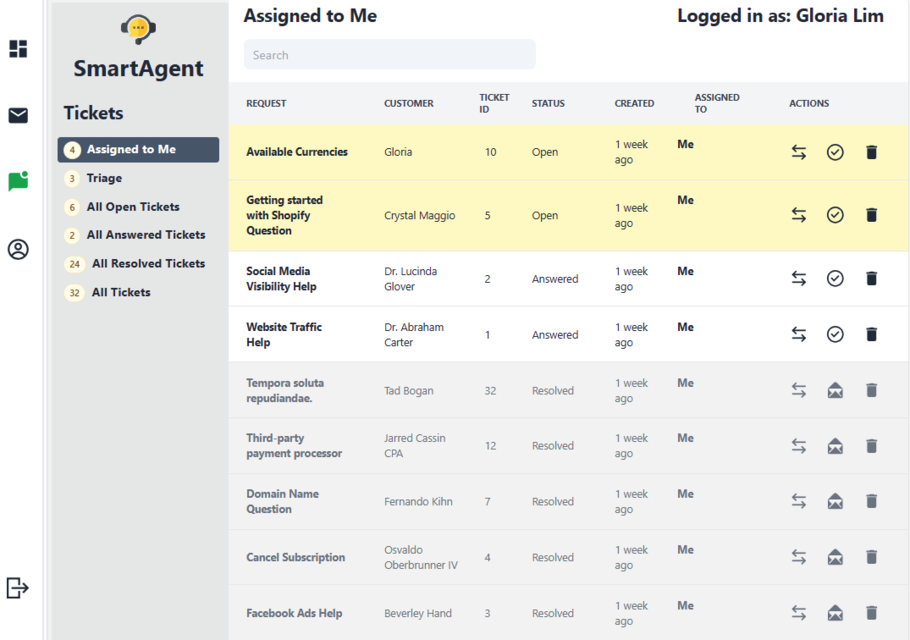Reassign Available Currencies using the arrows icon
This screenshot has width=910, height=640.
pyautogui.click(x=798, y=151)
